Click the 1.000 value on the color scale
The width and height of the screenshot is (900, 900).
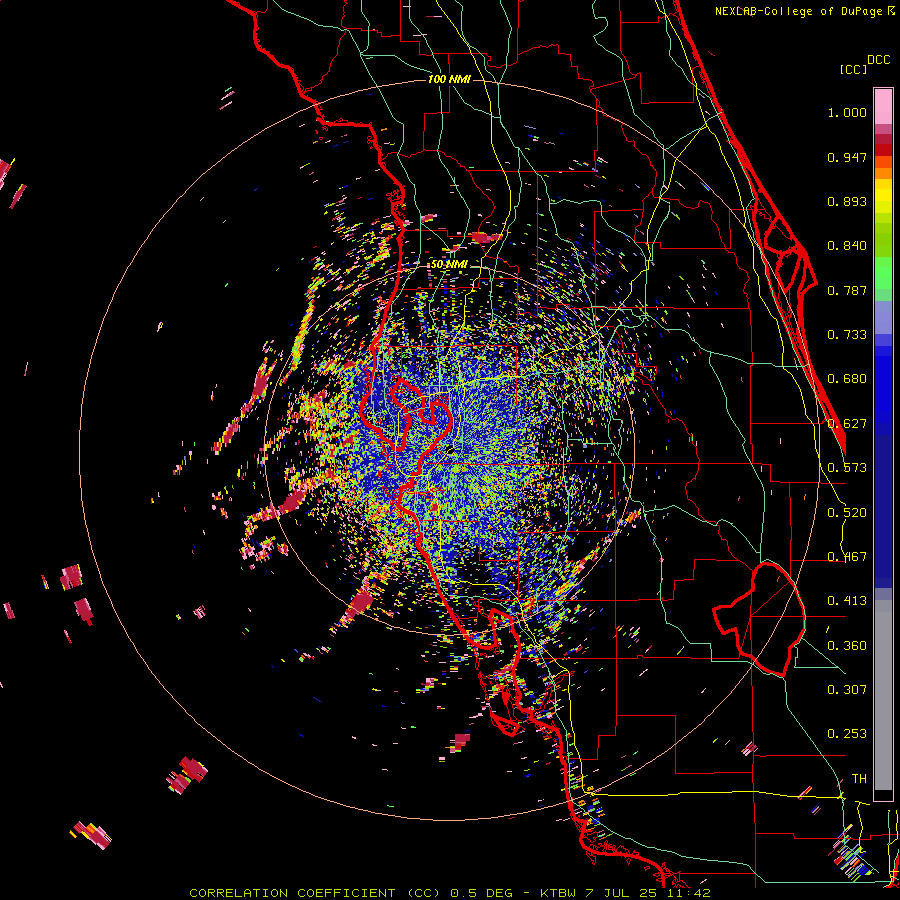[847, 112]
